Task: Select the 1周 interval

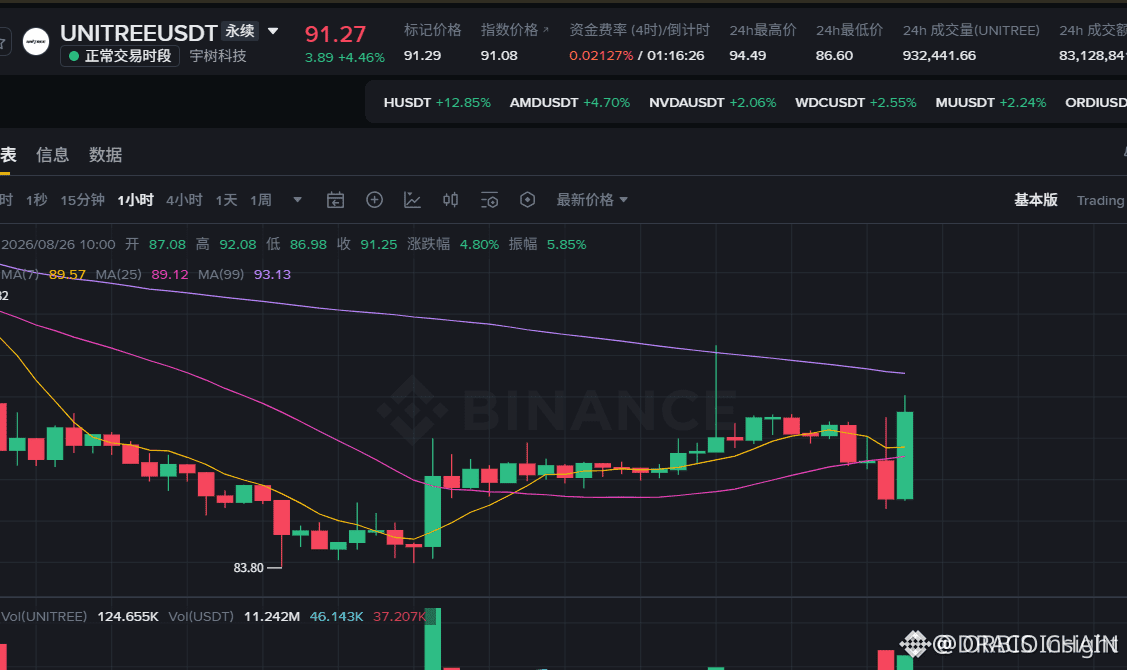Action: 261,200
